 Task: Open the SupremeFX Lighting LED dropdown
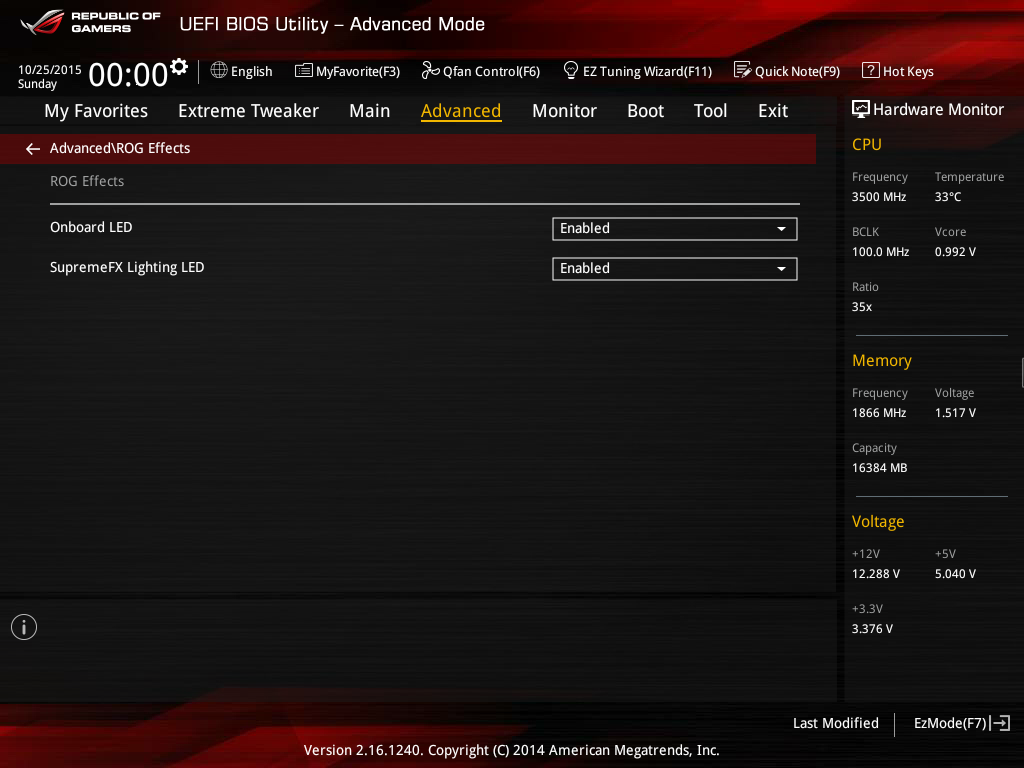pos(675,268)
